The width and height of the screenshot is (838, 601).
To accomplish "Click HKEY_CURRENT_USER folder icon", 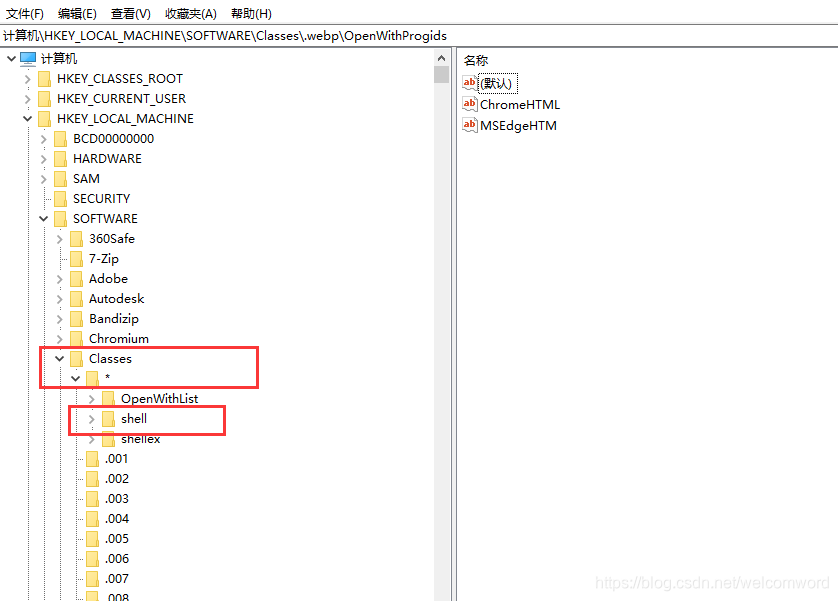I will 44,99.
